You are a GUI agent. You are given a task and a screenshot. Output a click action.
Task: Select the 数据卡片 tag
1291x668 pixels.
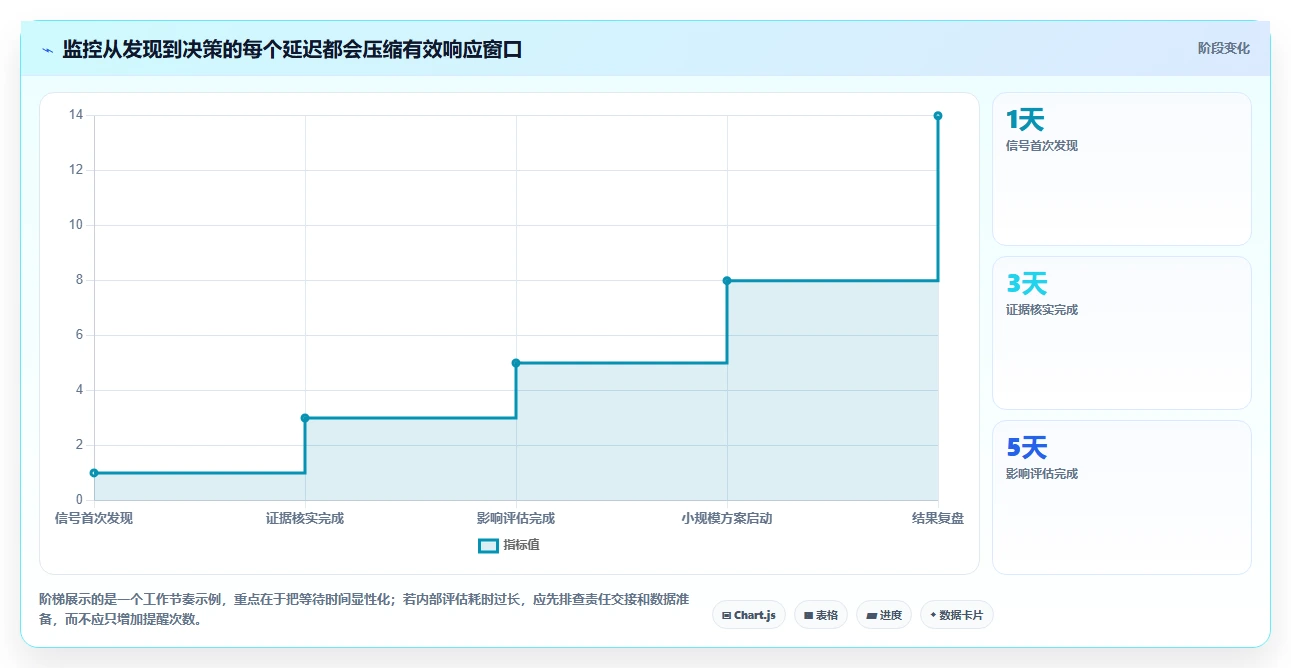point(957,615)
